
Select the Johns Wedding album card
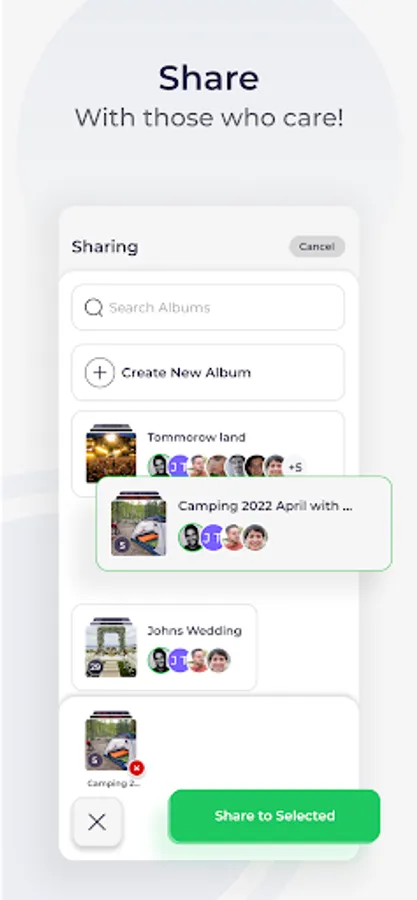pyautogui.click(x=165, y=647)
